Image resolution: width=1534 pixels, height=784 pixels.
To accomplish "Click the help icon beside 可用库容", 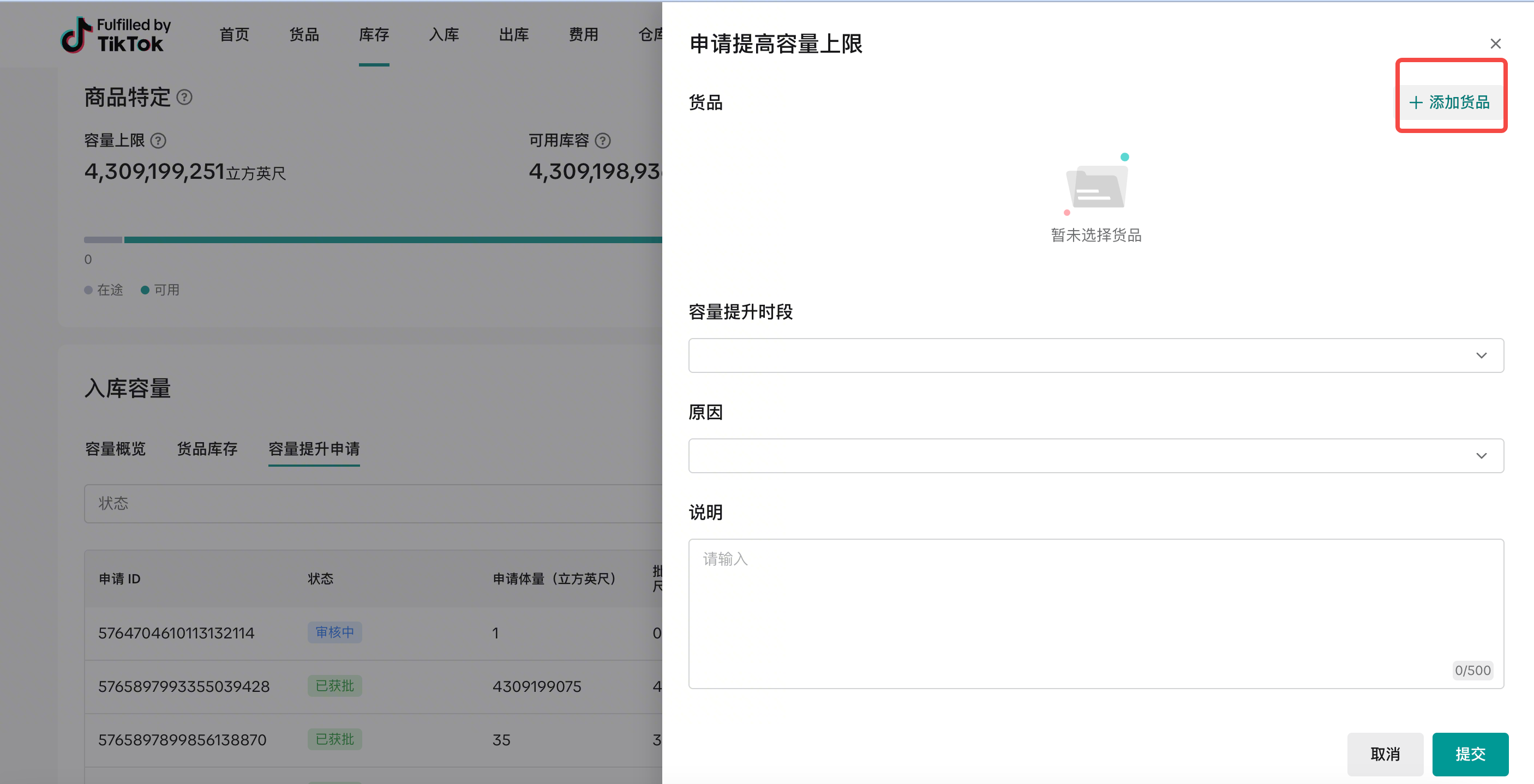I will [x=603, y=141].
